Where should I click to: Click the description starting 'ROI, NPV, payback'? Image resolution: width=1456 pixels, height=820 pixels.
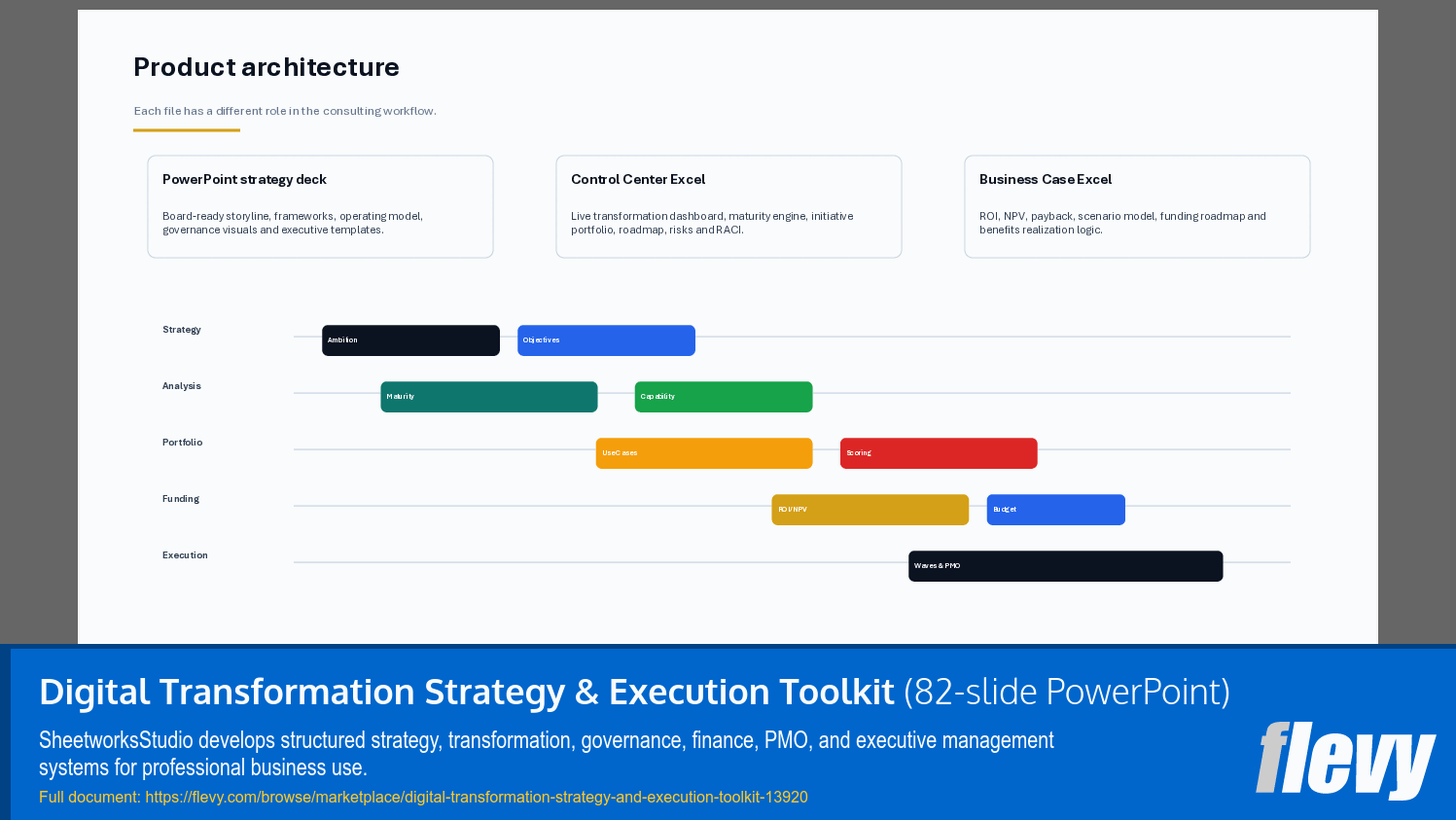click(x=1122, y=223)
